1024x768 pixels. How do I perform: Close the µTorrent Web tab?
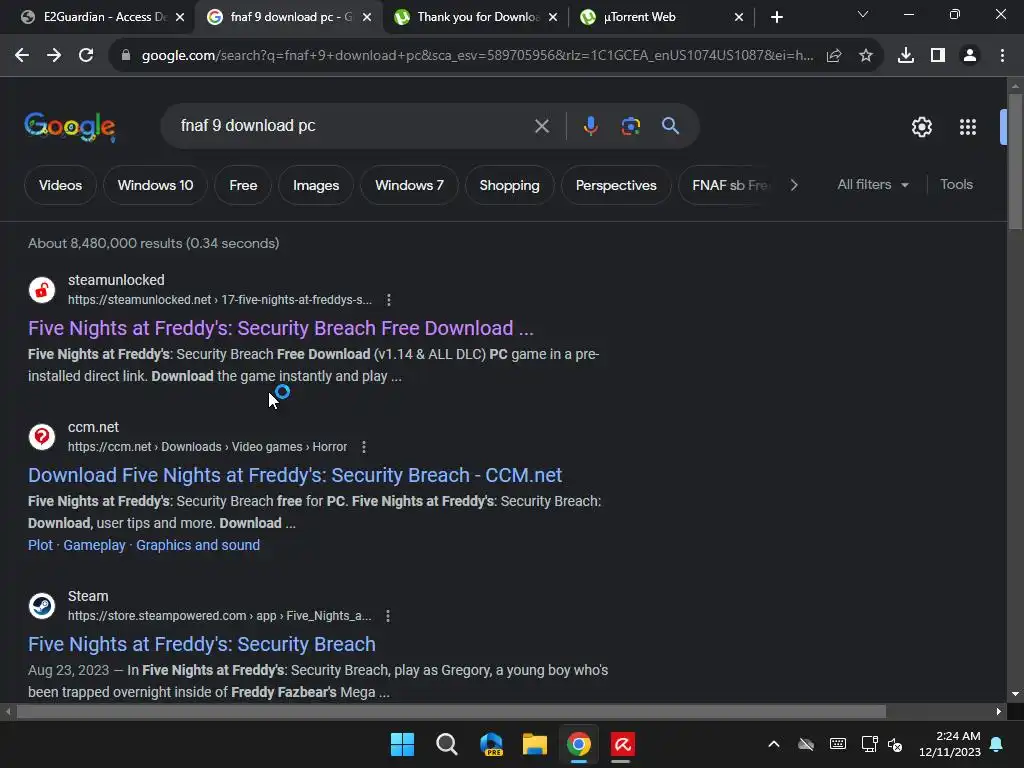pos(739,17)
